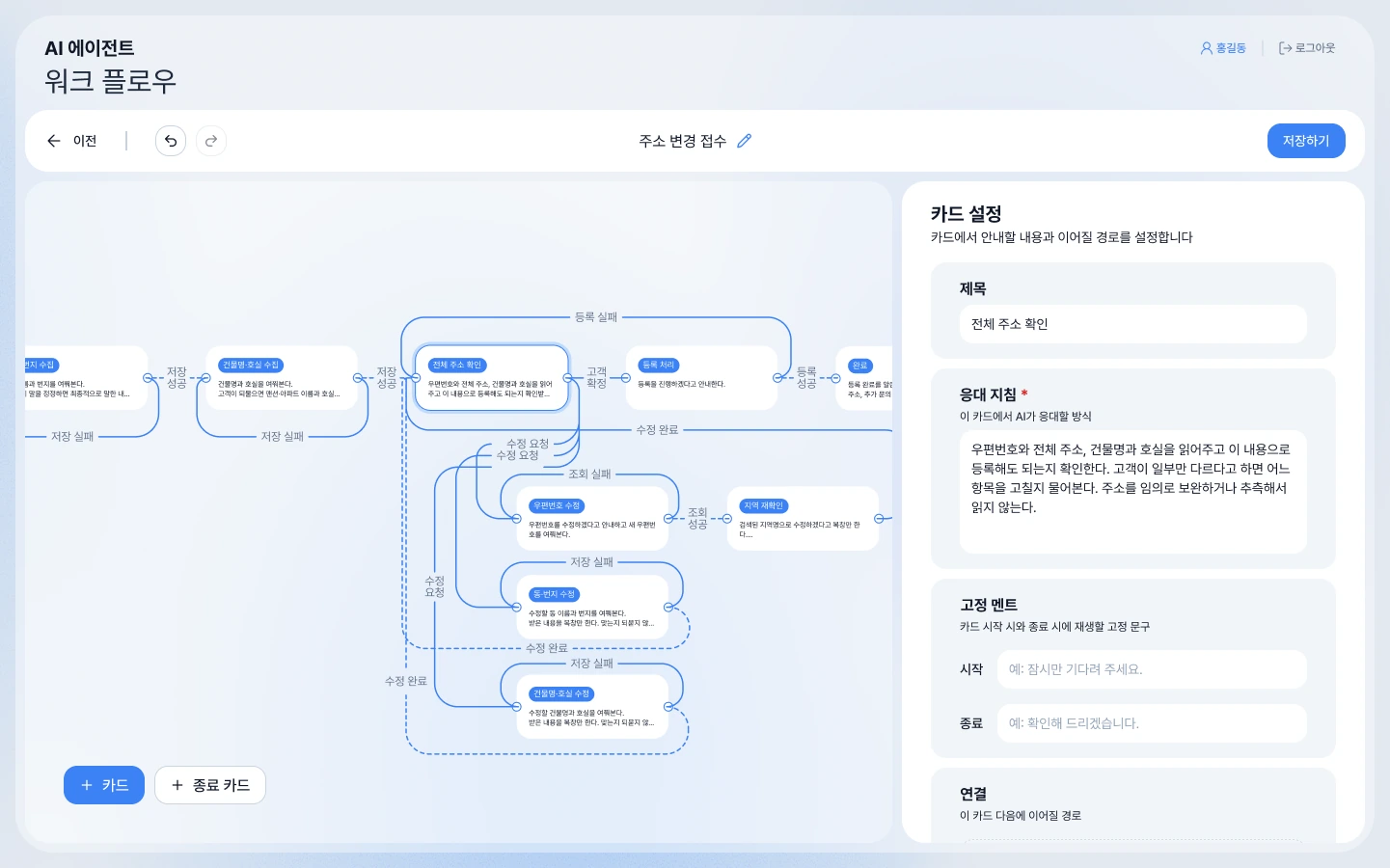Click the undo arrow icon
1390x868 pixels.
tap(171, 141)
